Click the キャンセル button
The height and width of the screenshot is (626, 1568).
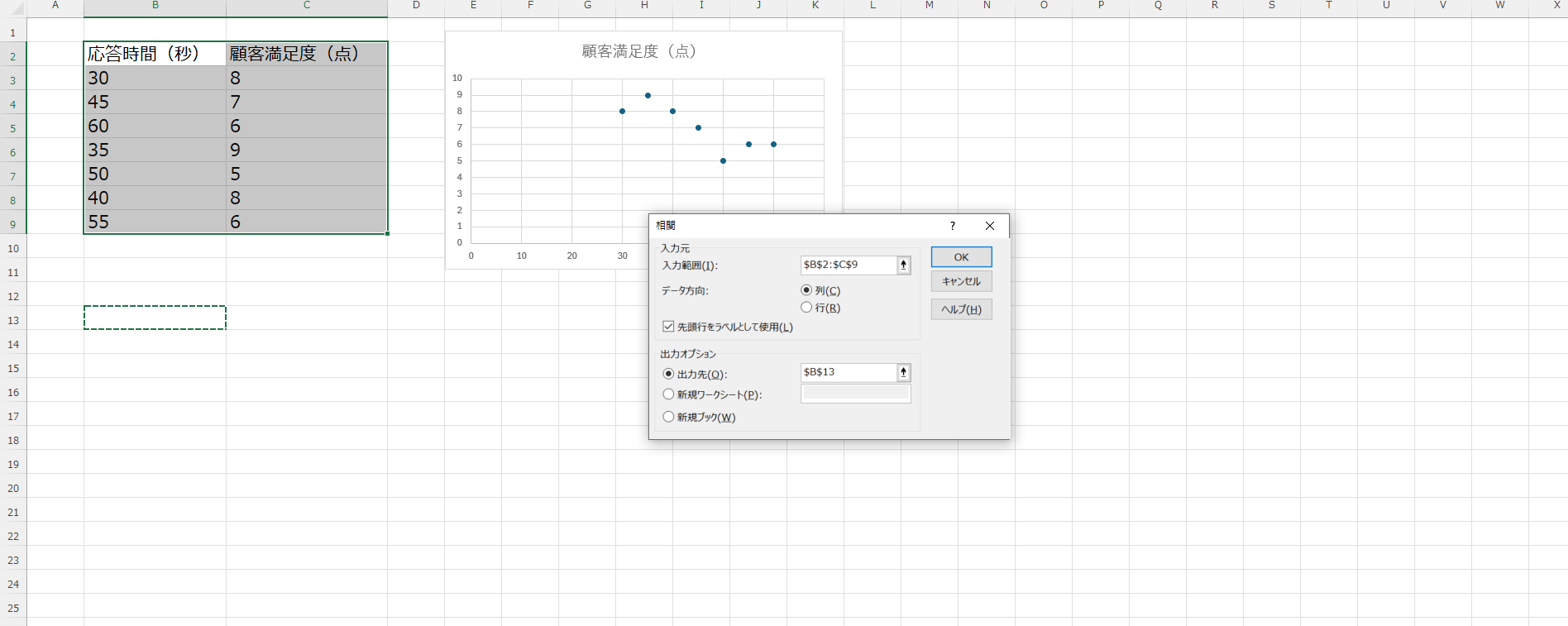coord(961,281)
